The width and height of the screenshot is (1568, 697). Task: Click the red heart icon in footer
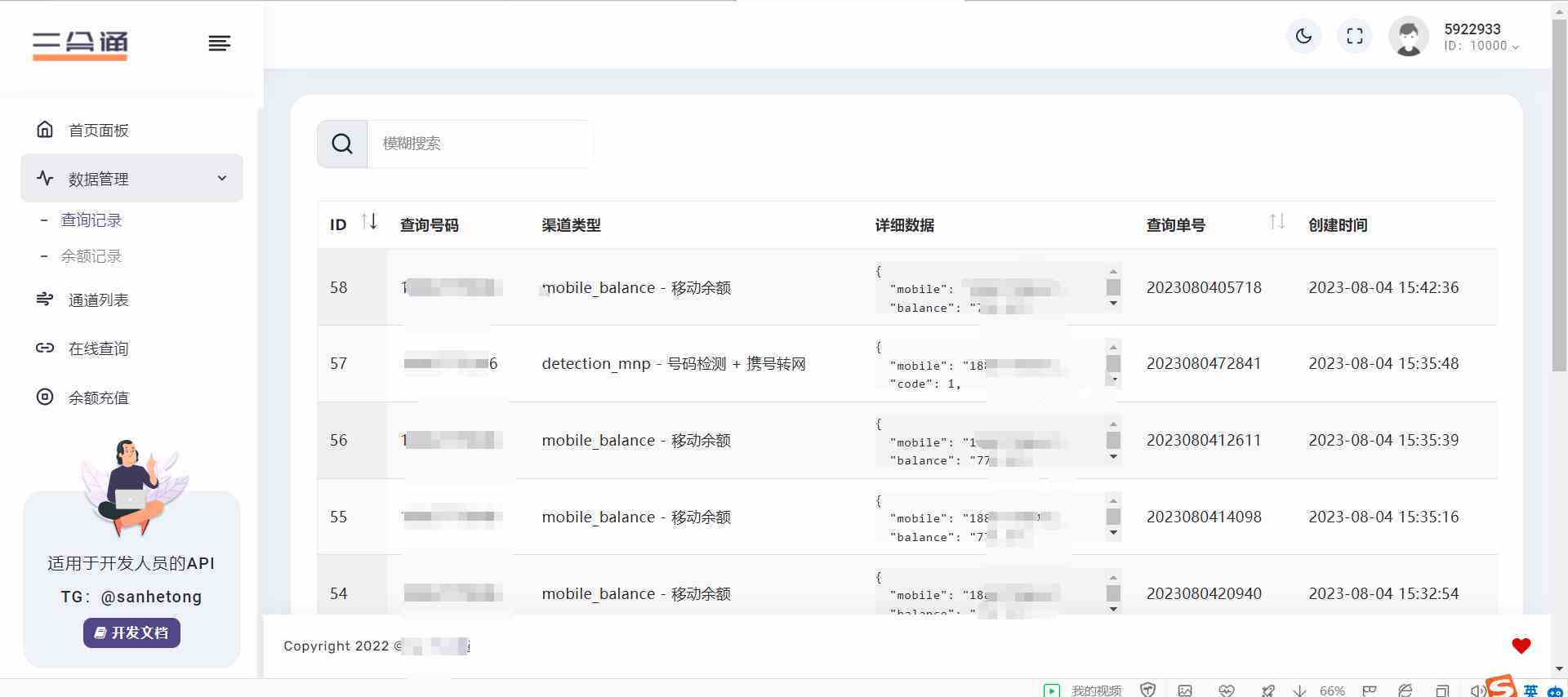click(x=1521, y=646)
